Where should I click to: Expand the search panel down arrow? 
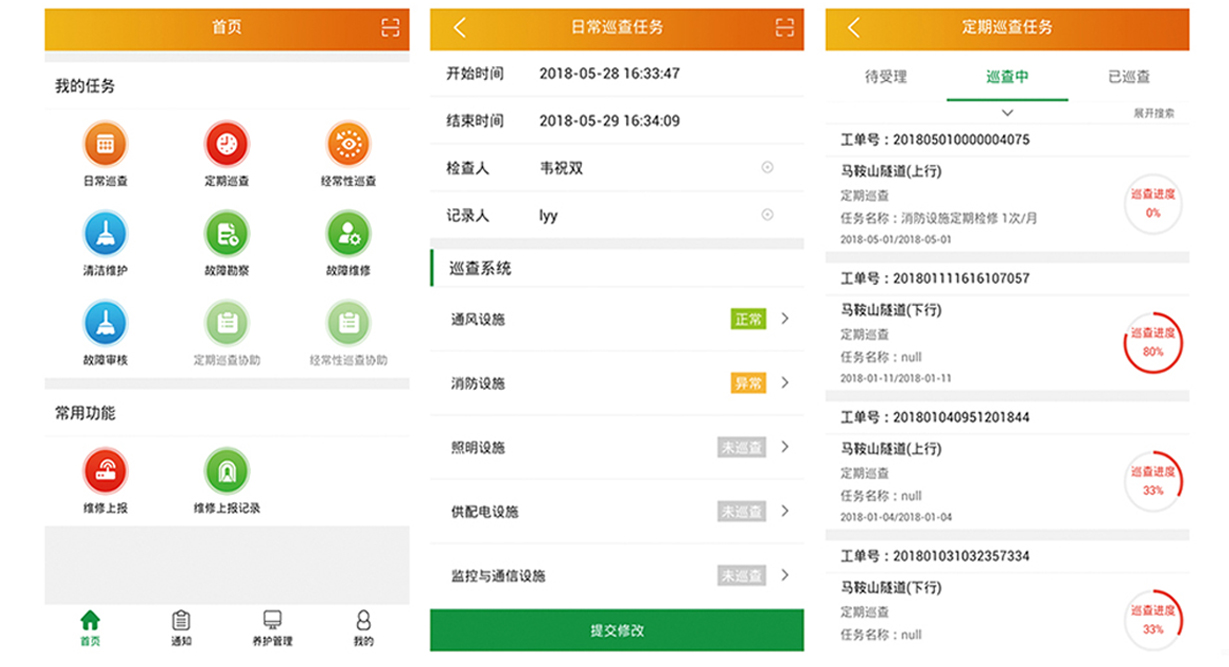1007,113
